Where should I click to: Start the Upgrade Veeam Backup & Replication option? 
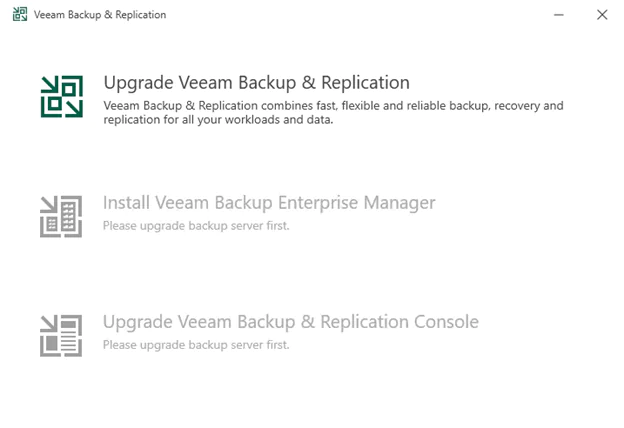tap(256, 82)
